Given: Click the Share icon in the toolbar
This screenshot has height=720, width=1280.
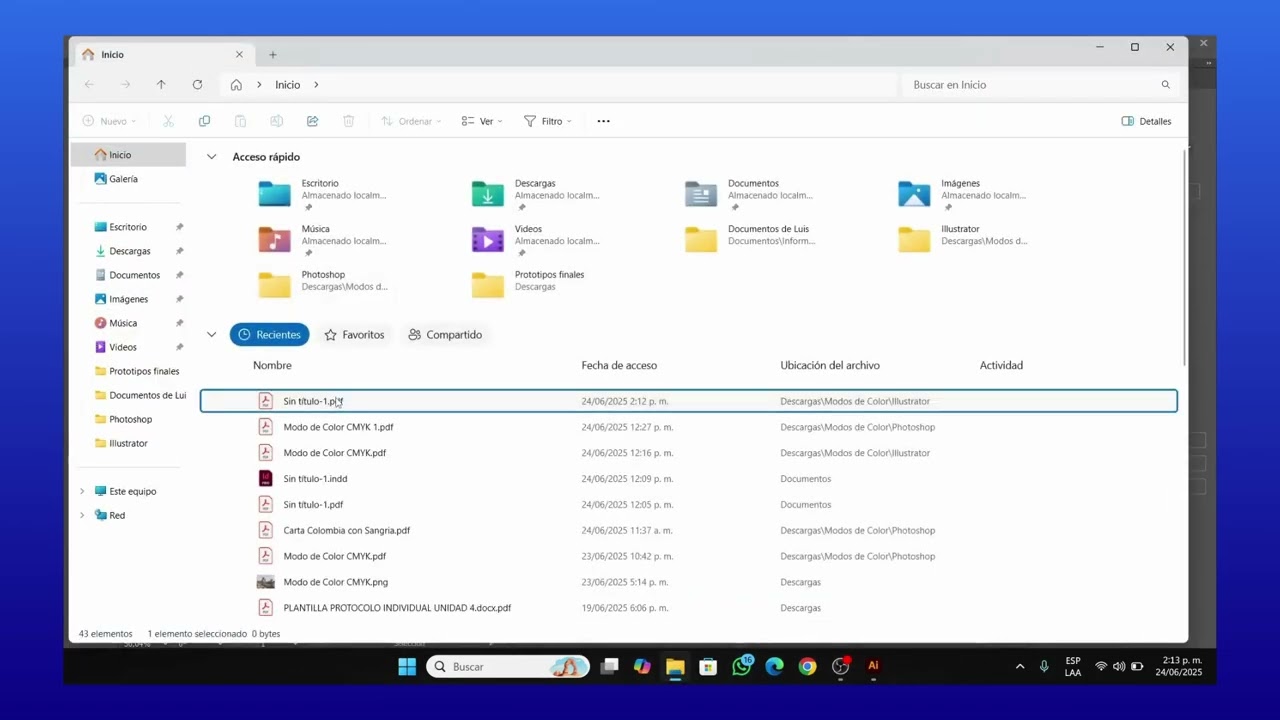Looking at the screenshot, I should click(x=312, y=121).
